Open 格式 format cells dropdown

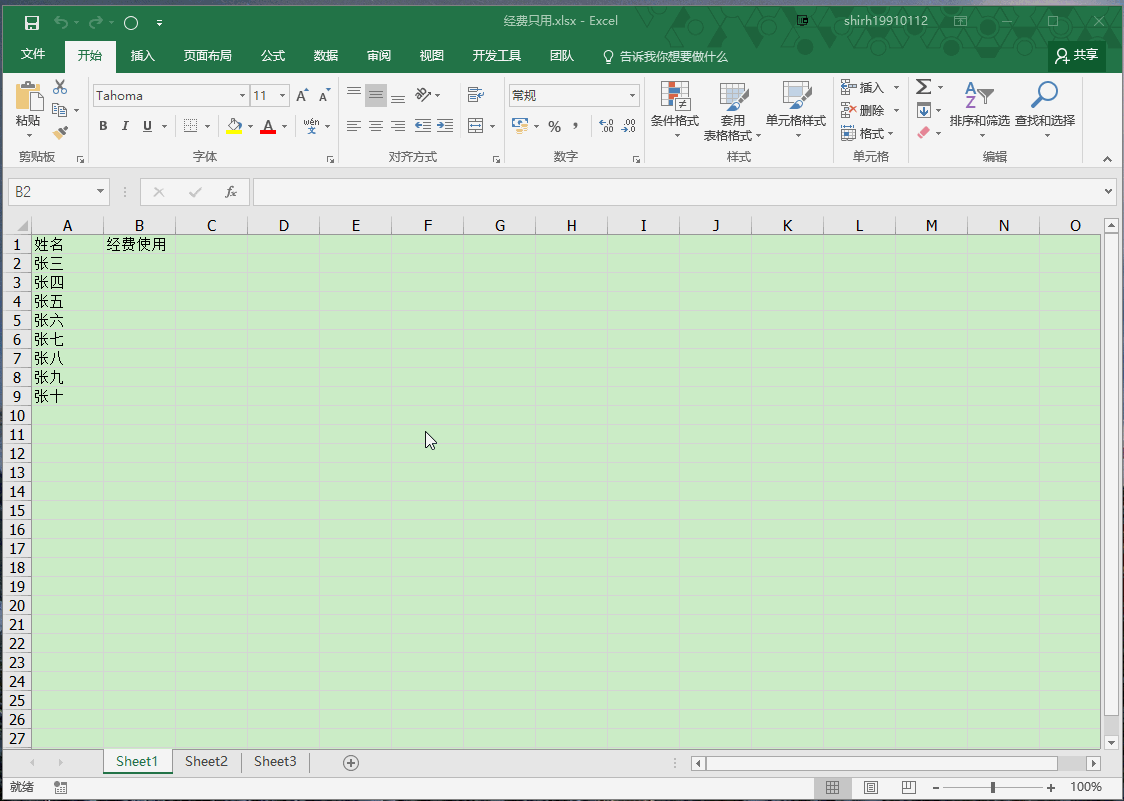tap(867, 133)
